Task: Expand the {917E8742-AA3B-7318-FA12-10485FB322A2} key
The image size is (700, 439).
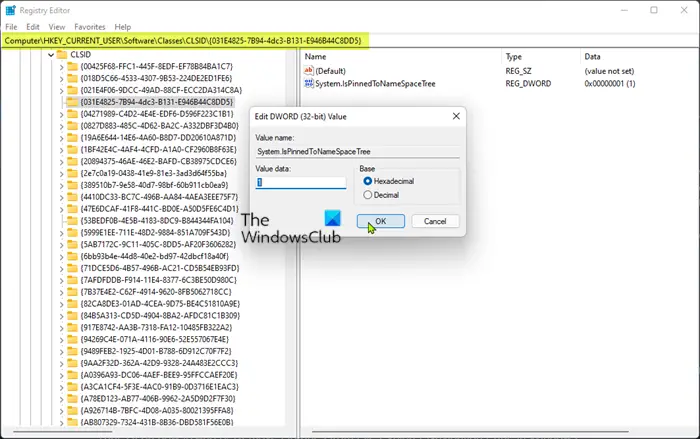Action: click(x=61, y=327)
